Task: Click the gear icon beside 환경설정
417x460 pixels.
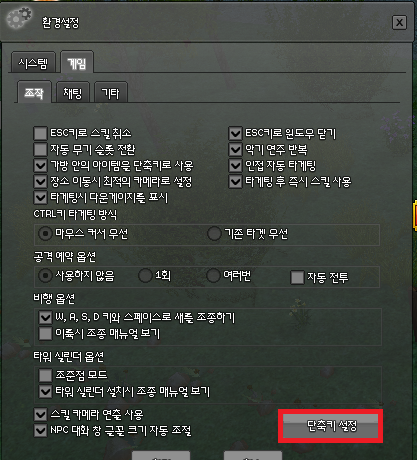Action: 19,19
